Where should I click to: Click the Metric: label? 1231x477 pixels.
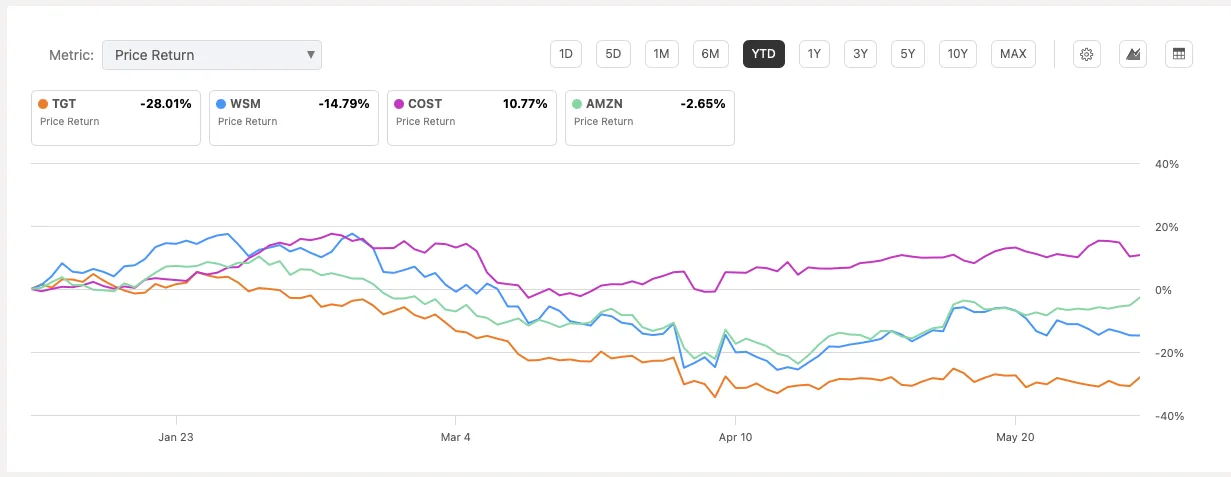[x=71, y=55]
